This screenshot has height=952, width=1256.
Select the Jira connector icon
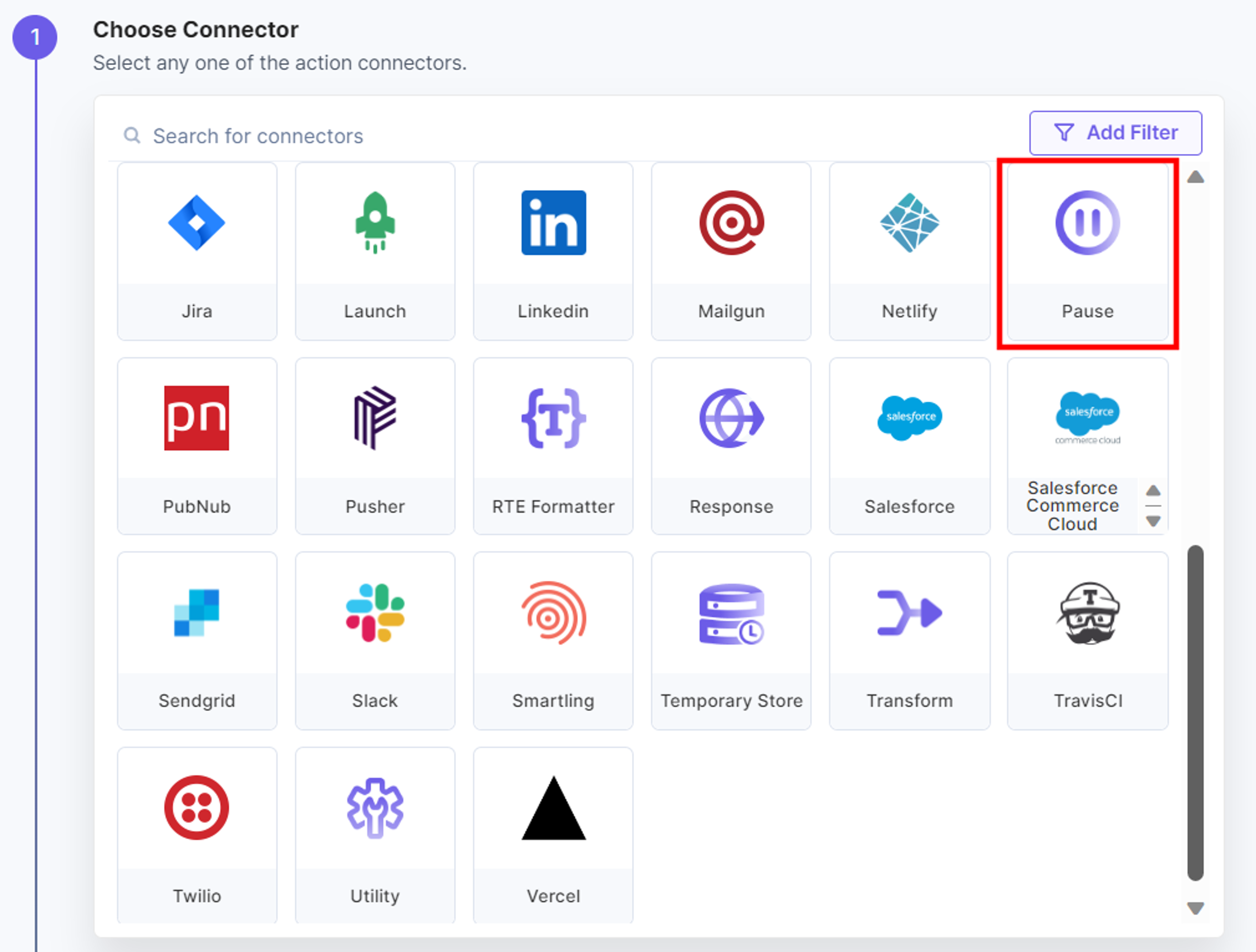click(x=197, y=222)
